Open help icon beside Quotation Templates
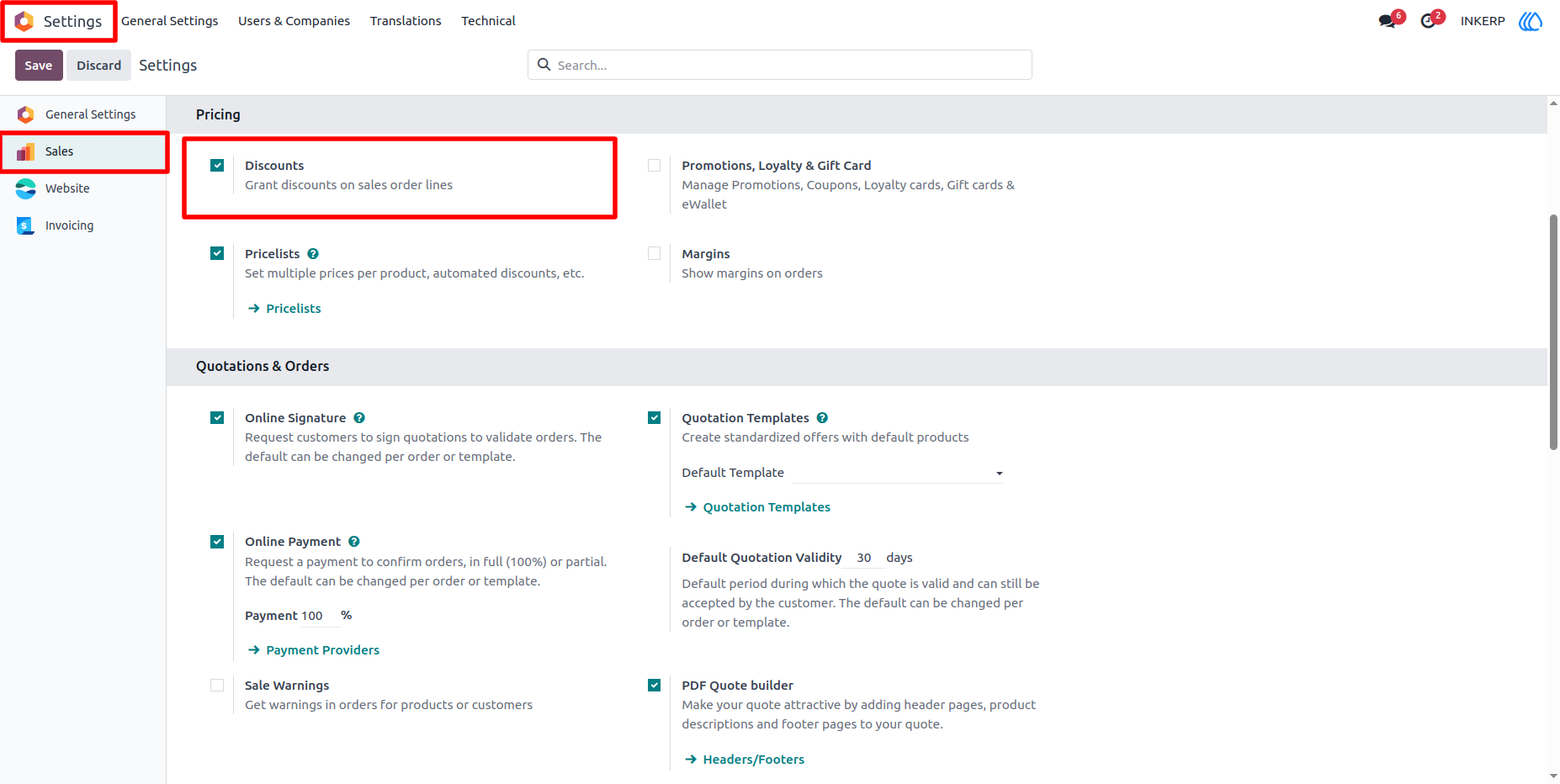 click(x=822, y=418)
